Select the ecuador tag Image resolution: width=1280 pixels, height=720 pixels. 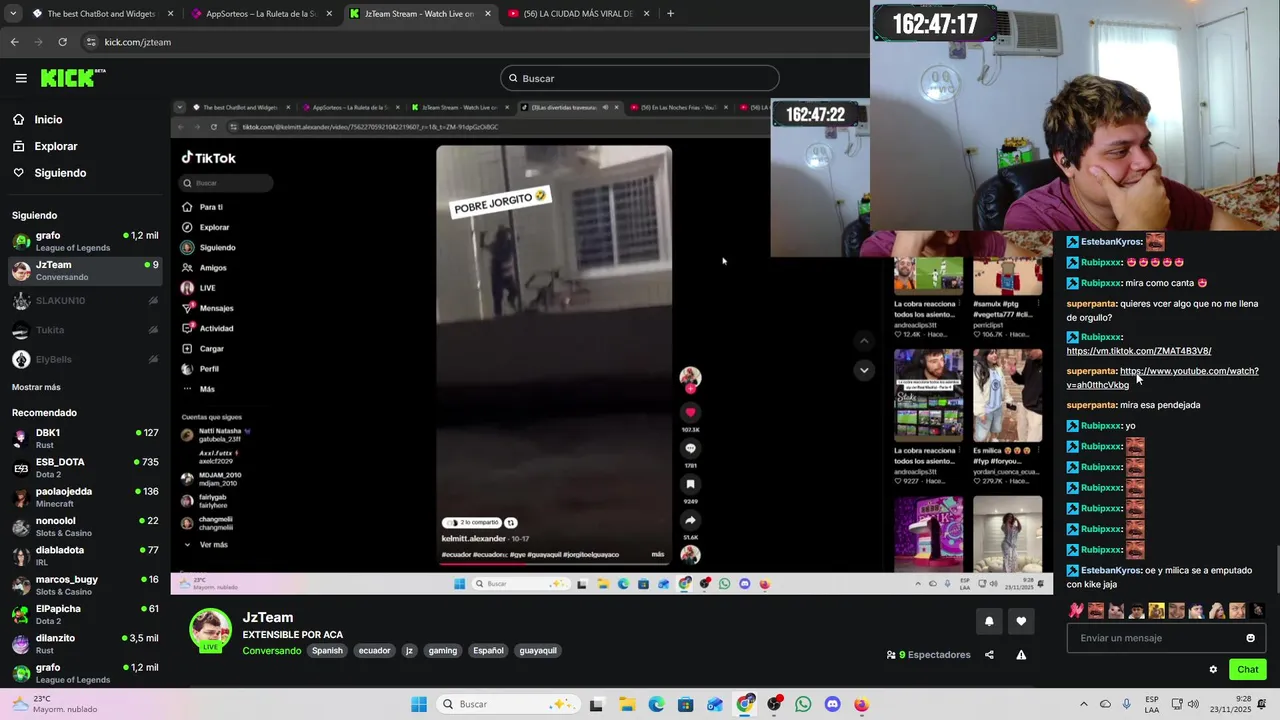click(375, 651)
